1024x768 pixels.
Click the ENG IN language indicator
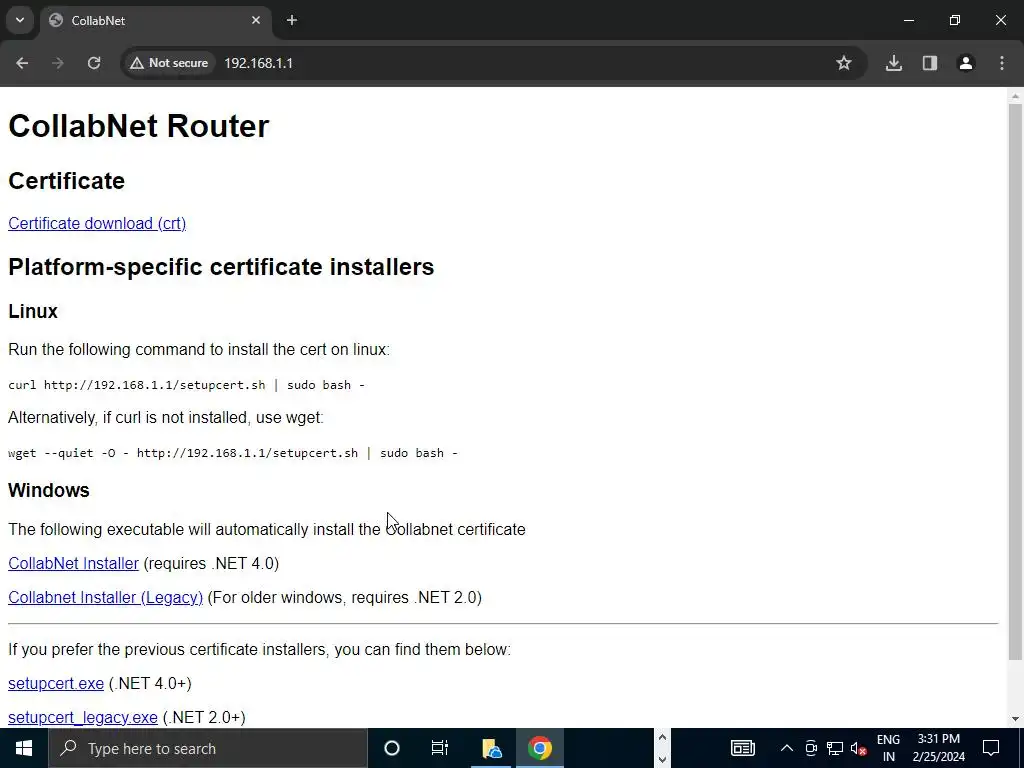[888, 748]
